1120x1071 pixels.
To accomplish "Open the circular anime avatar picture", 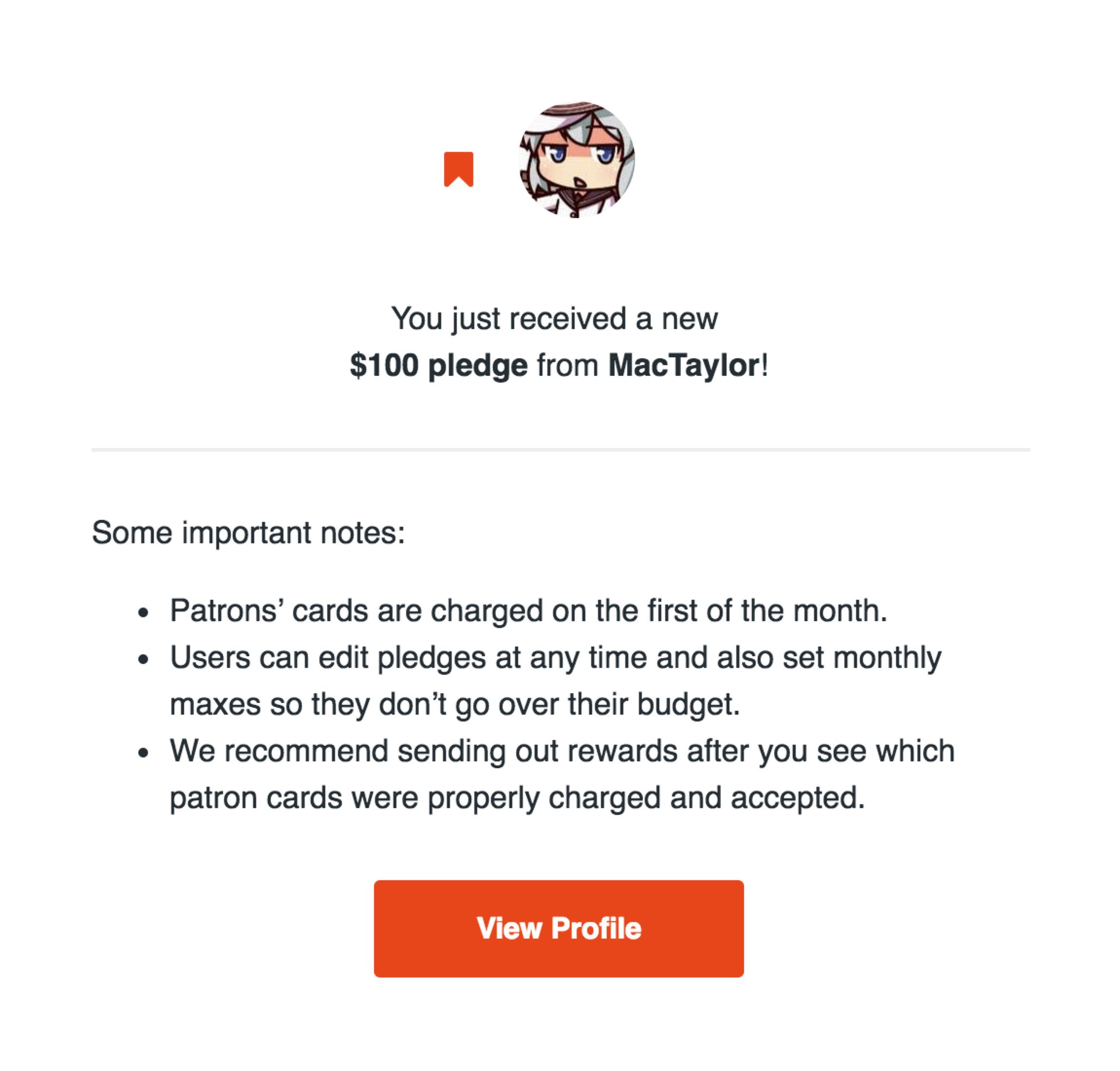I will (576, 160).
